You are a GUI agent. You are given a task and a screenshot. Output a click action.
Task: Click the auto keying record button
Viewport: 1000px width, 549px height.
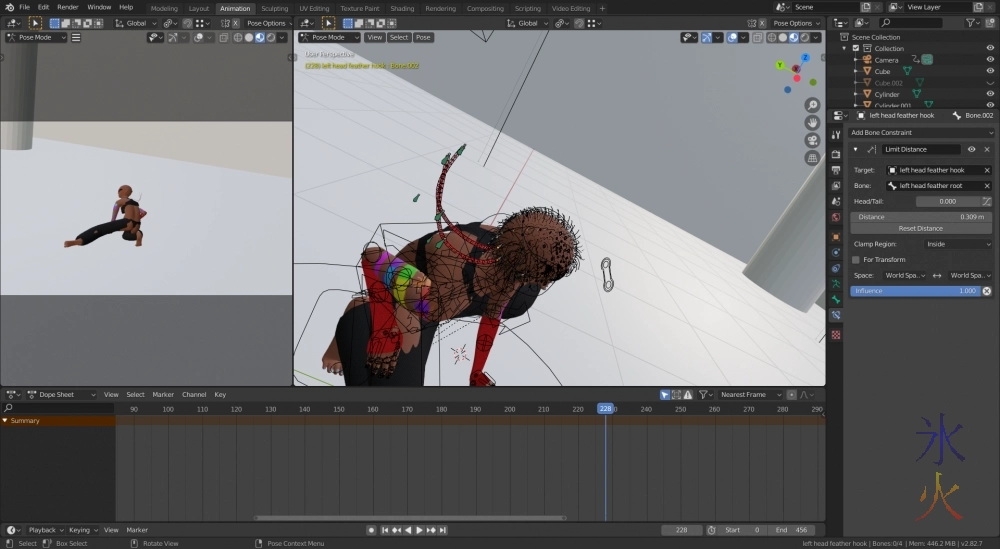[x=371, y=530]
